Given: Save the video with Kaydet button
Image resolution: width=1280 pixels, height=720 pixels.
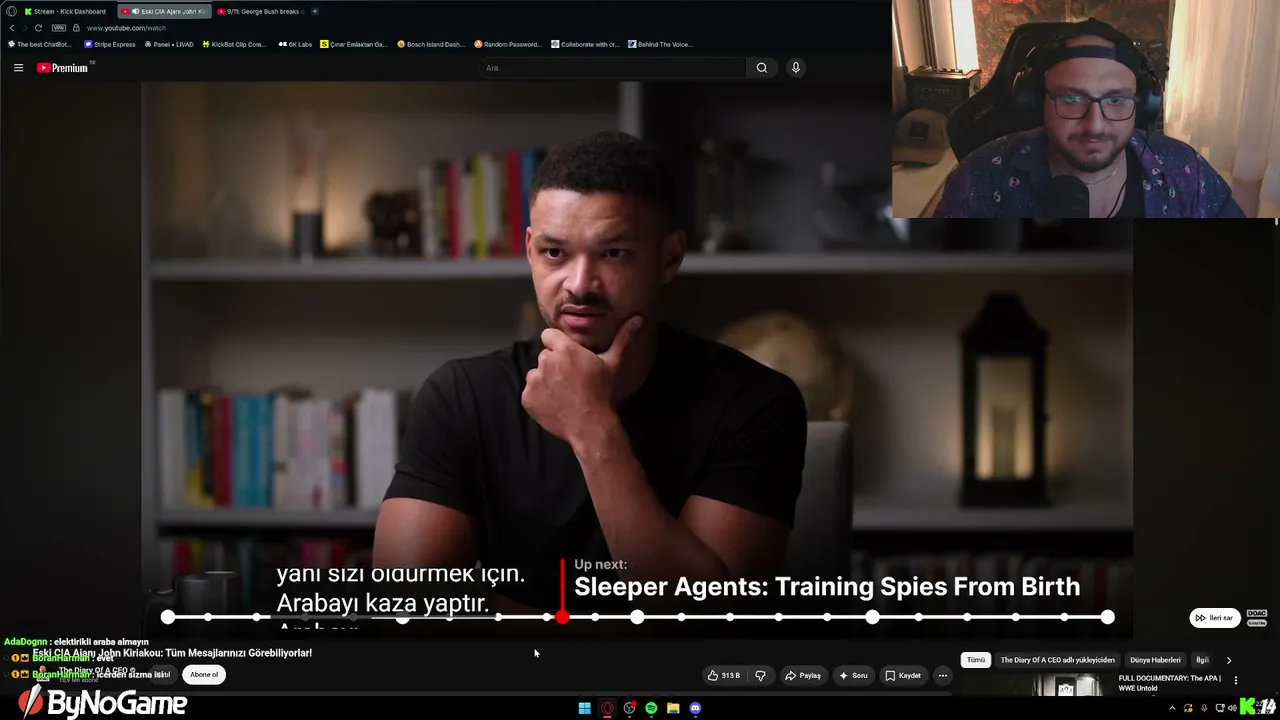Looking at the screenshot, I should click(903, 676).
